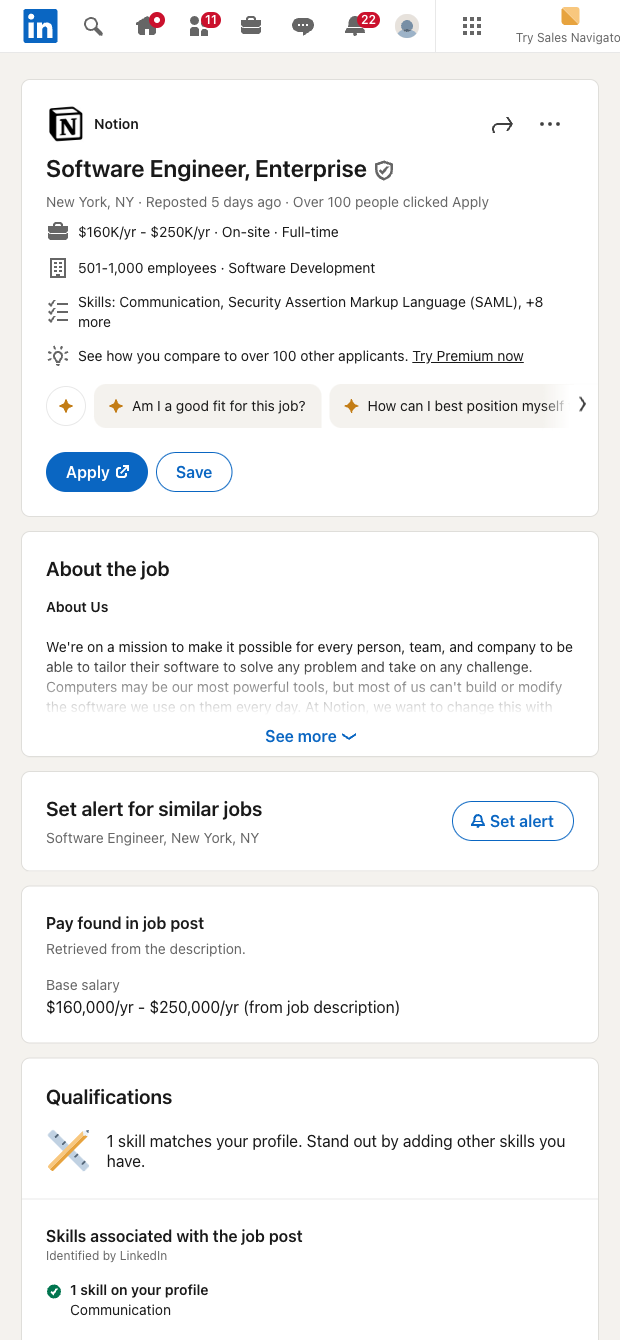Image resolution: width=620 pixels, height=1340 pixels.
Task: Open My Network icon
Action: (200, 26)
